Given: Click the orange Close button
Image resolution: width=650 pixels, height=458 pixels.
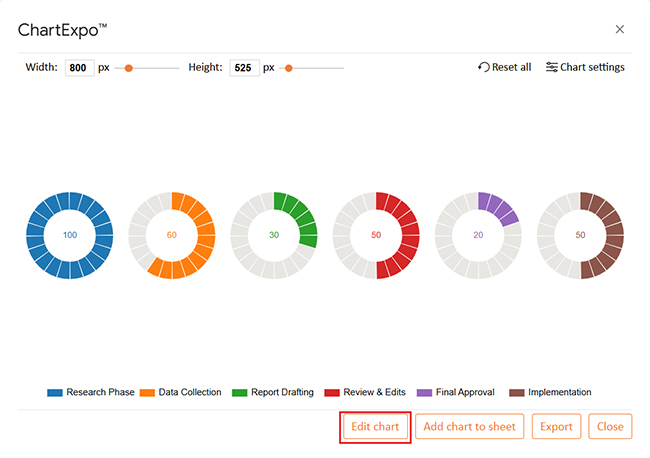Looking at the screenshot, I should pos(610,426).
